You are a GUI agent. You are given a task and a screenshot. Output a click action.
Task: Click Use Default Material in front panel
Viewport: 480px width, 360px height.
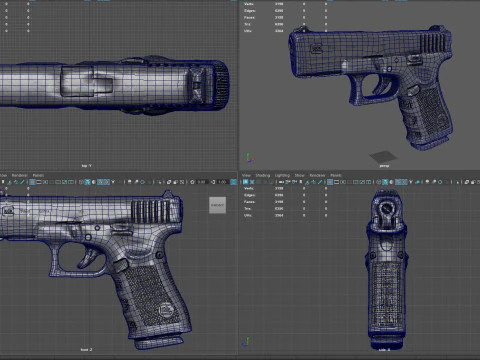click(94, 182)
